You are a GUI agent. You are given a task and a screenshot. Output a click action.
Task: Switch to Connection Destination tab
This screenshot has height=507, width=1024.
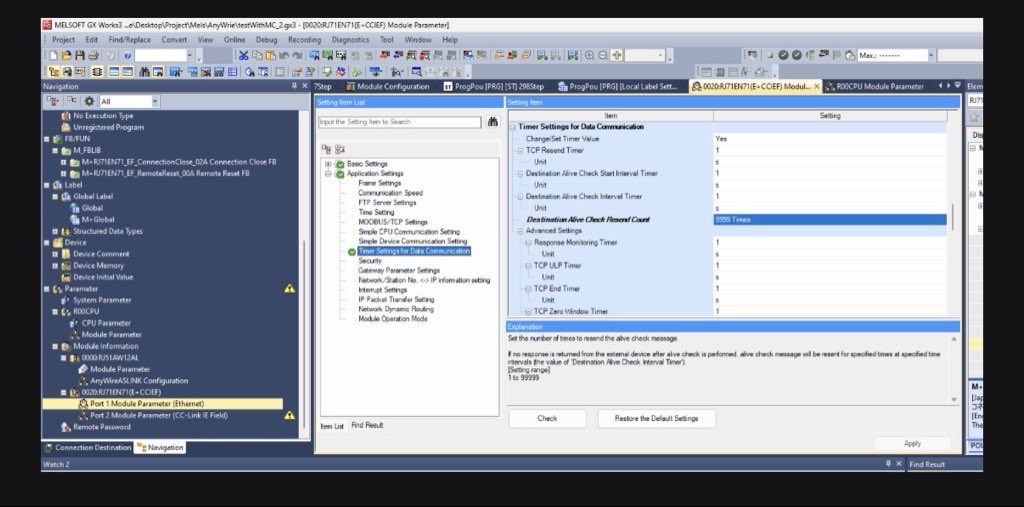tap(88, 448)
